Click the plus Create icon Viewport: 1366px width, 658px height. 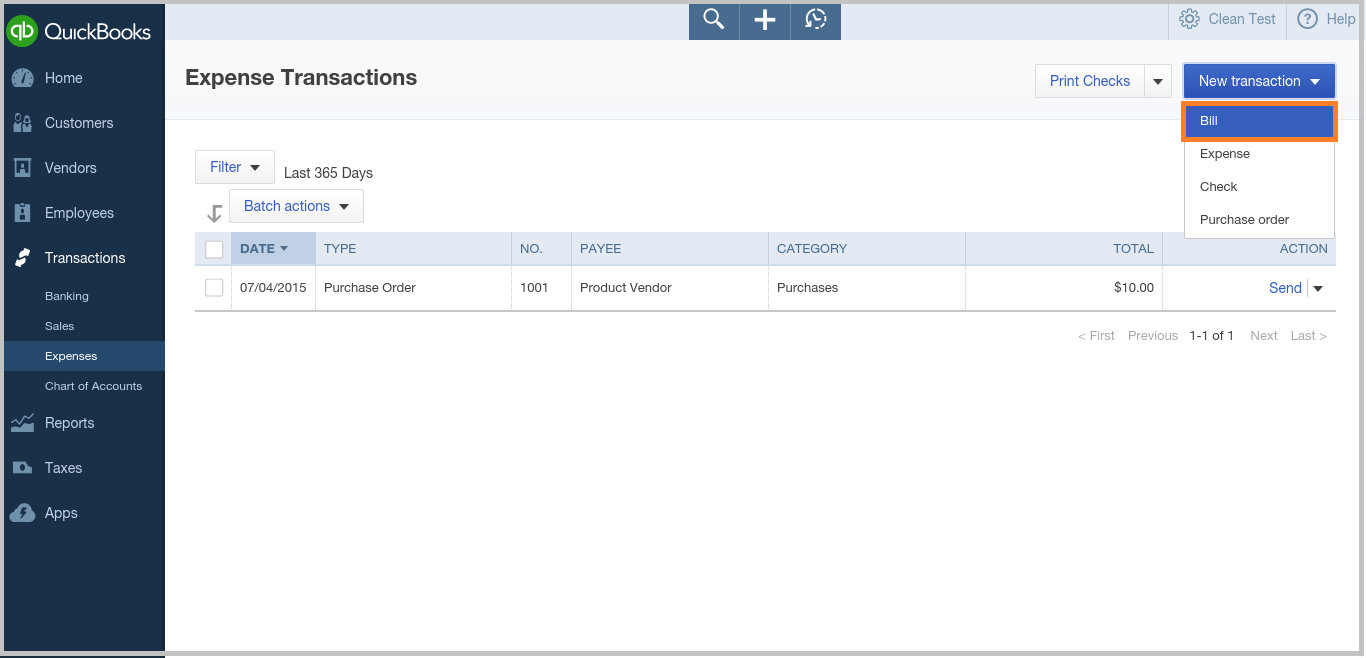point(765,20)
